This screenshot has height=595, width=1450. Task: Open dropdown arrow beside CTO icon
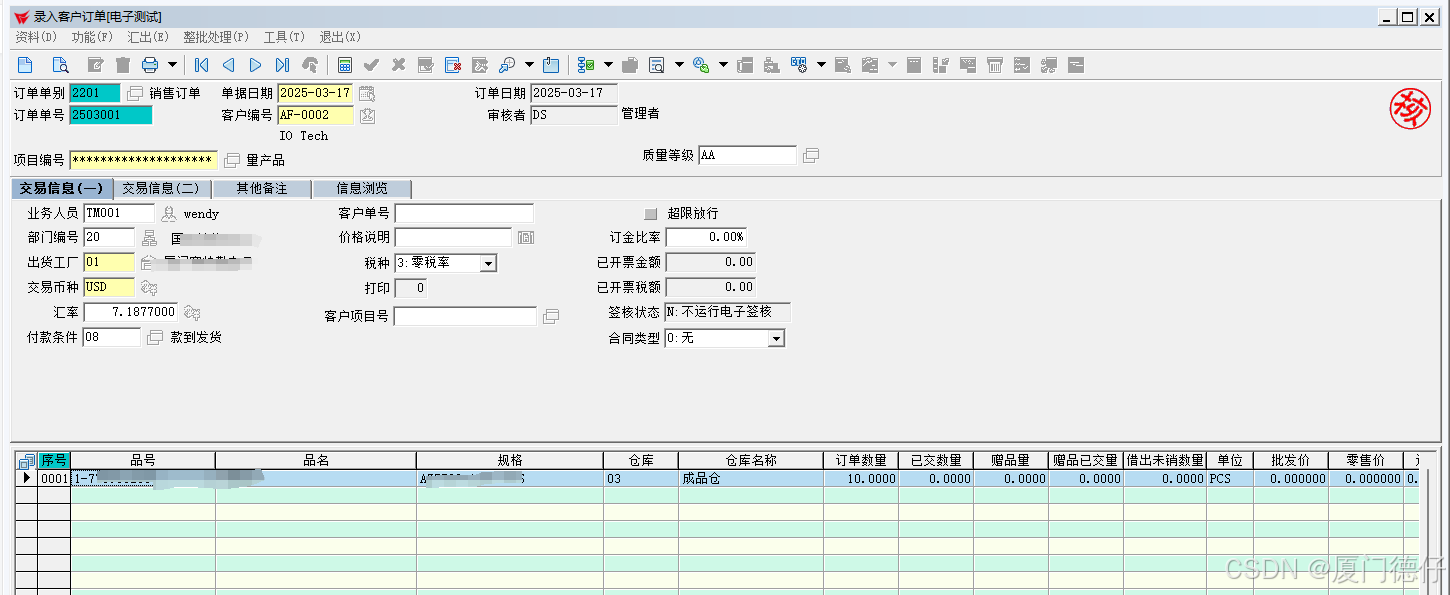tap(821, 65)
